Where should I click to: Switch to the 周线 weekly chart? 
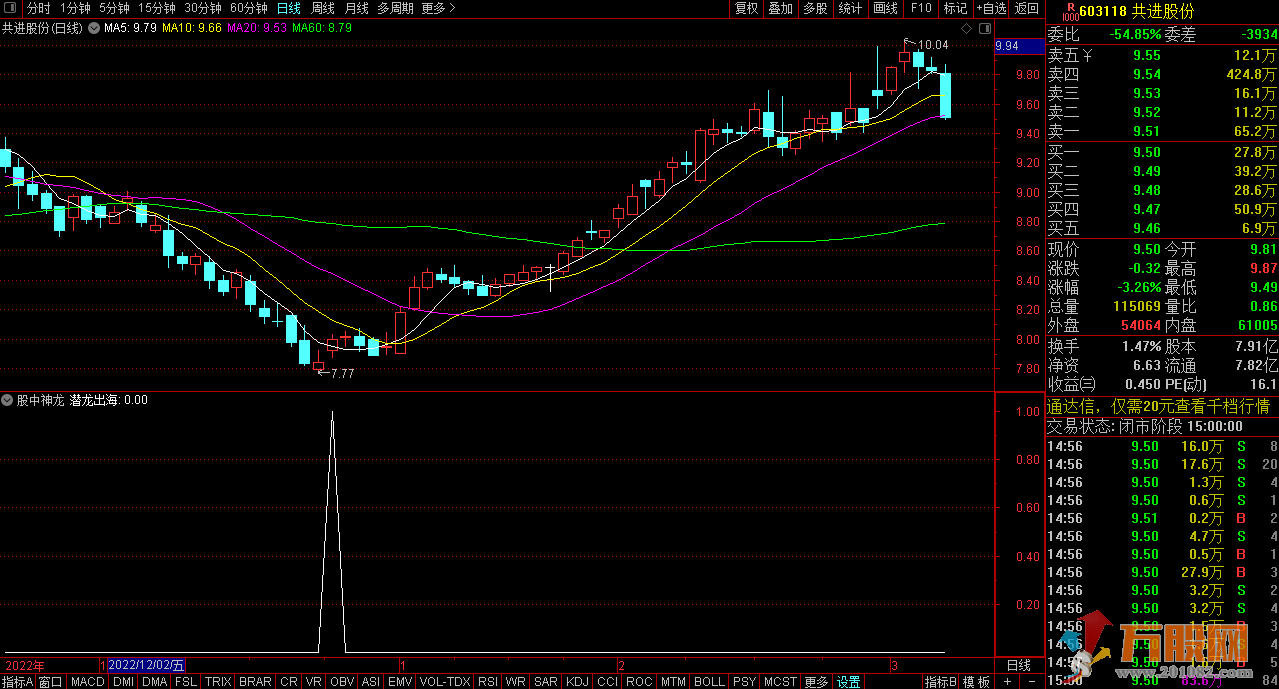click(323, 8)
